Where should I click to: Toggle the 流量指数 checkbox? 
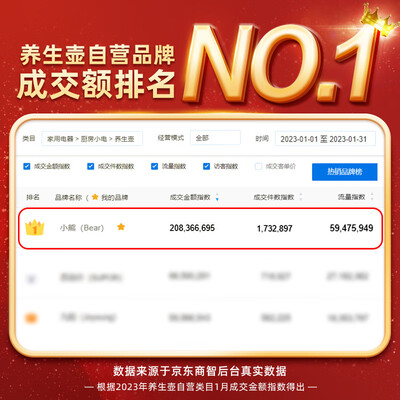click(x=154, y=166)
